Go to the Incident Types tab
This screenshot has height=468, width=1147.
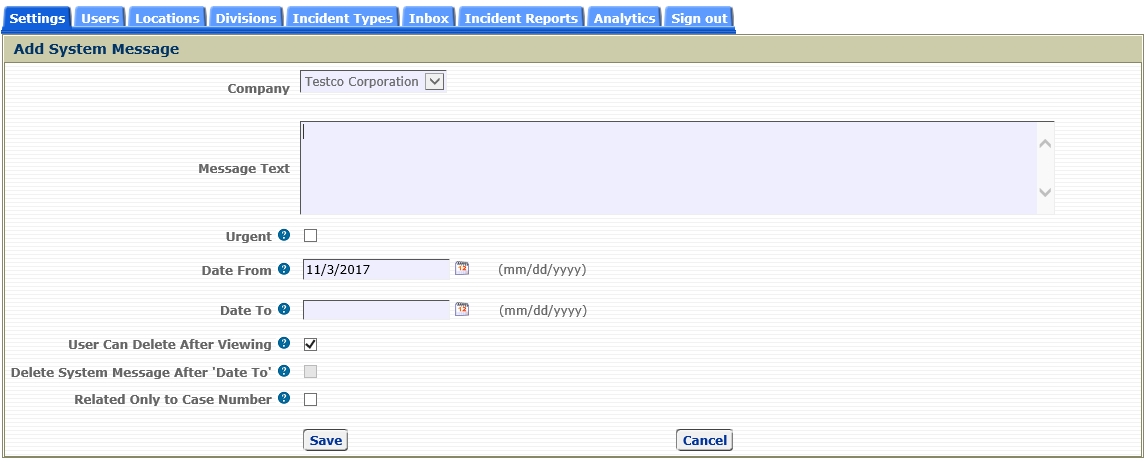point(342,18)
